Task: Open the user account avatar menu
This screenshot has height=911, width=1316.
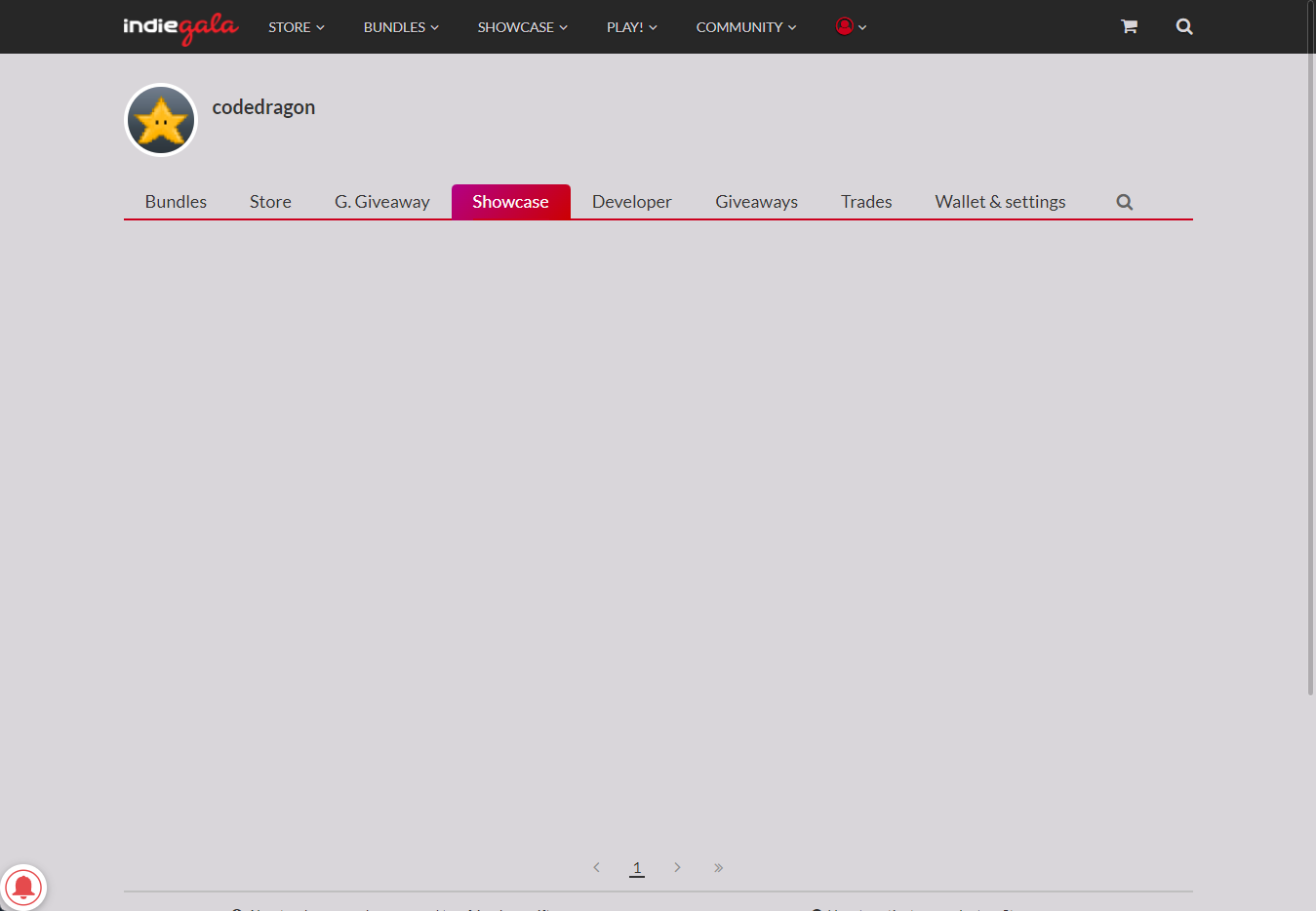Action: (x=851, y=26)
